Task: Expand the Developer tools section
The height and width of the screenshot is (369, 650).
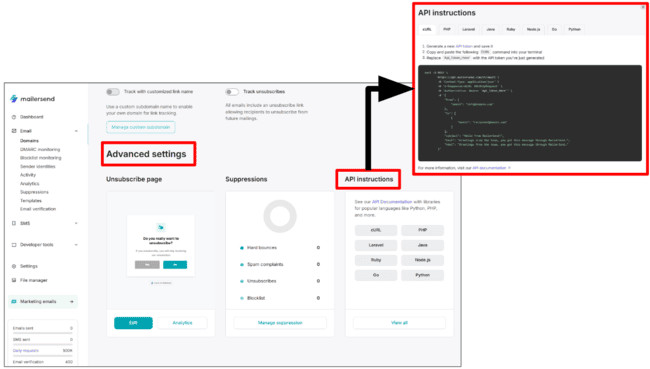Action: 76,245
